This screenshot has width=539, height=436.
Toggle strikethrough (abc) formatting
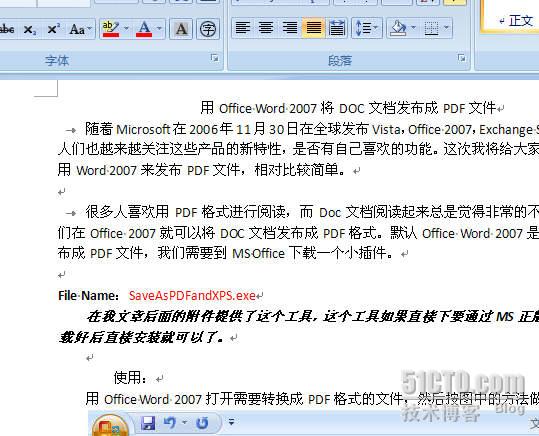7,29
